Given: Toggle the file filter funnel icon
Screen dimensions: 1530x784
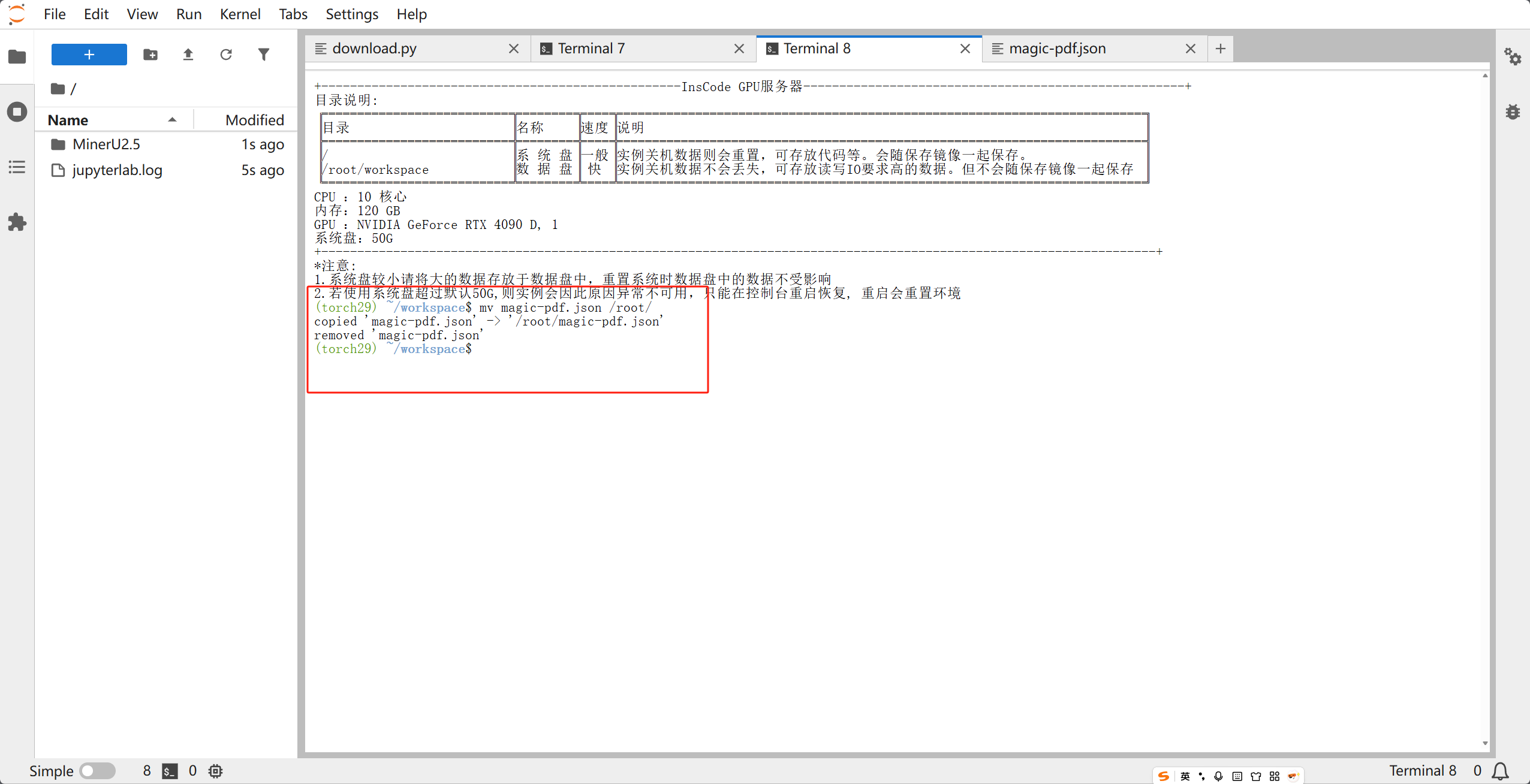Looking at the screenshot, I should (264, 55).
